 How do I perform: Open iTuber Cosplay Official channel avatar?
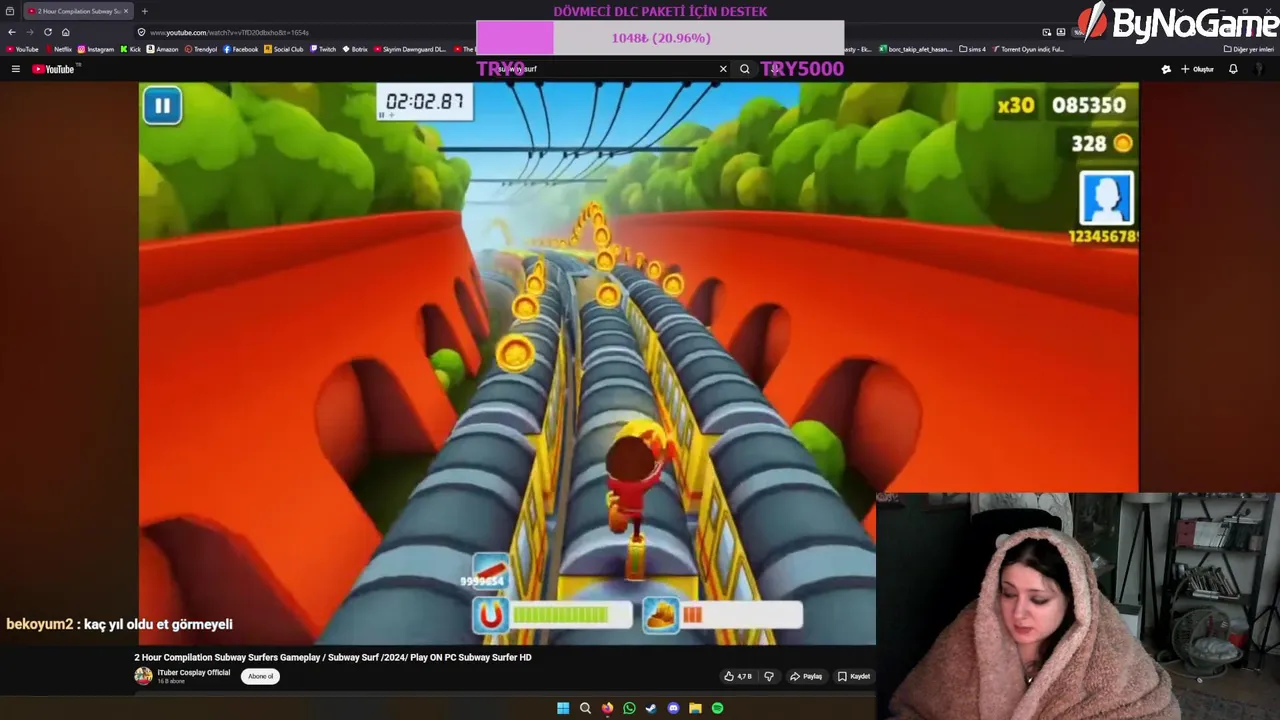click(x=143, y=676)
